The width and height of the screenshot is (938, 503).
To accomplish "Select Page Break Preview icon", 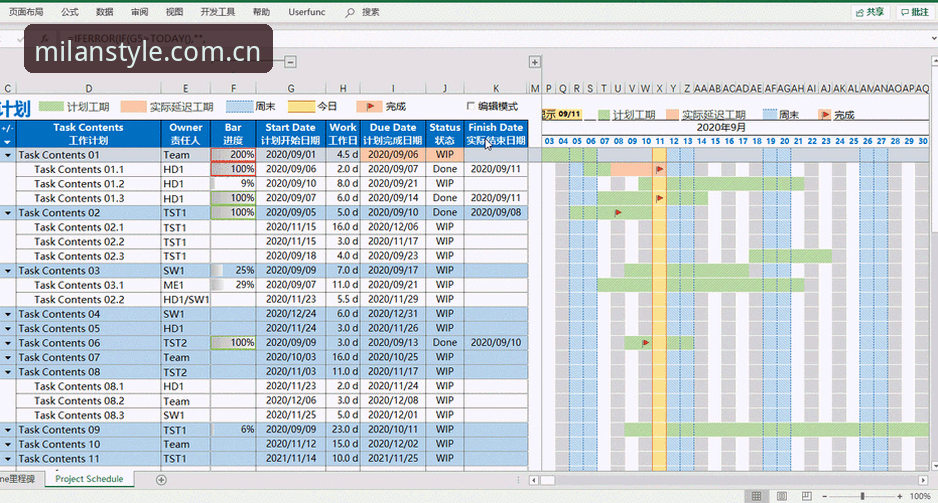I will coord(806,496).
